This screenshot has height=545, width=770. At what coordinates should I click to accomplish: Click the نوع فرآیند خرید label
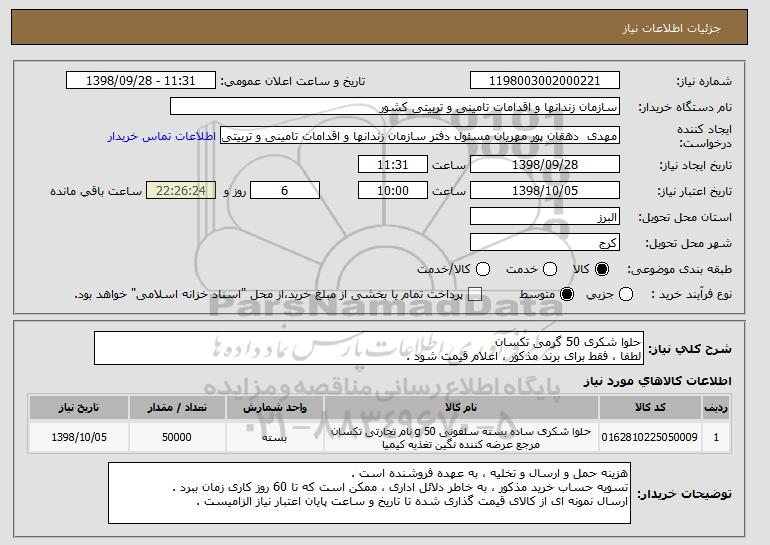pos(691,294)
